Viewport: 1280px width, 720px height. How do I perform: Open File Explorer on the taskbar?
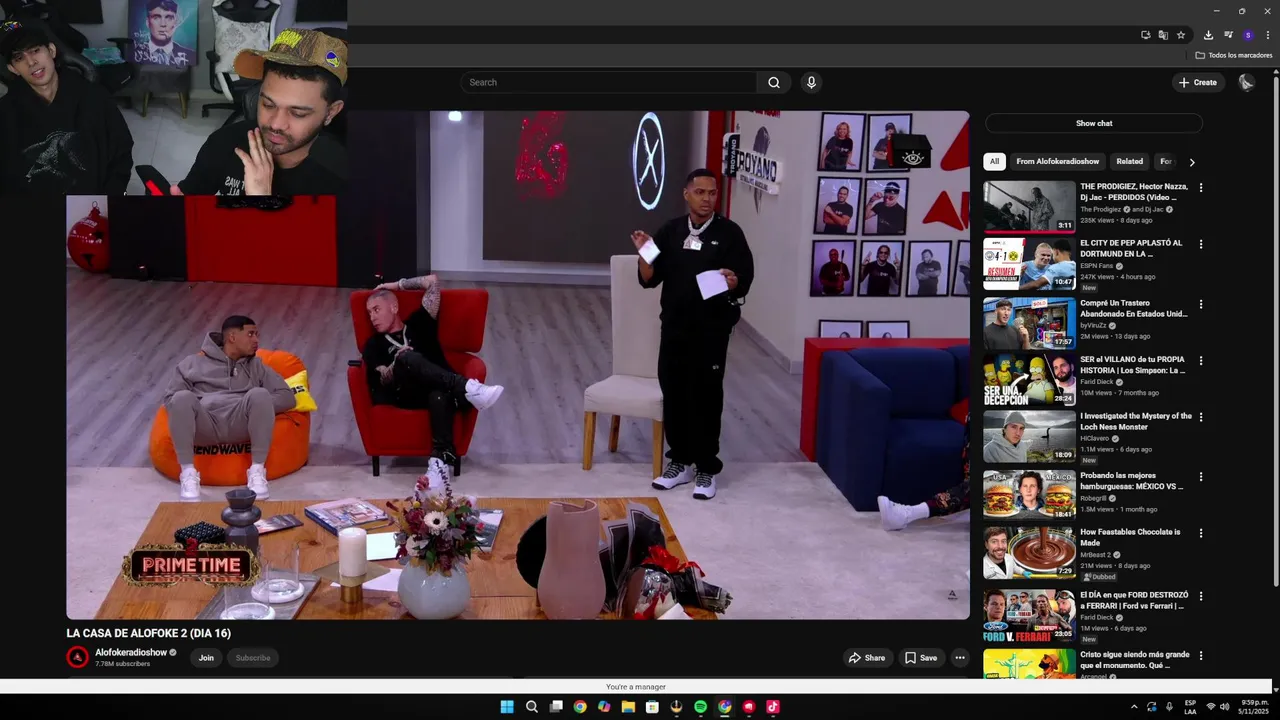pyautogui.click(x=628, y=707)
